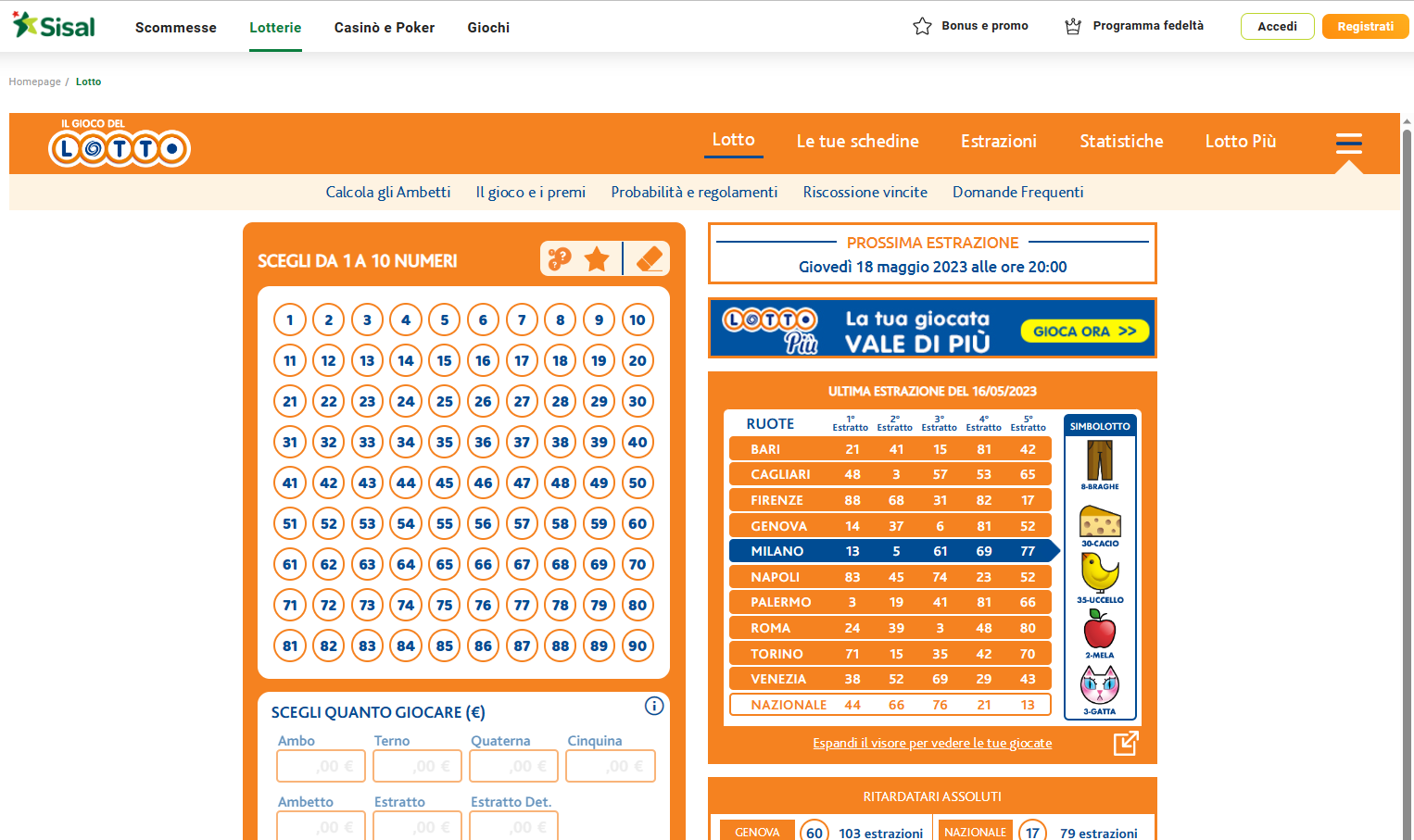Click the Cinquina amount field
The height and width of the screenshot is (840, 1414).
(611, 766)
